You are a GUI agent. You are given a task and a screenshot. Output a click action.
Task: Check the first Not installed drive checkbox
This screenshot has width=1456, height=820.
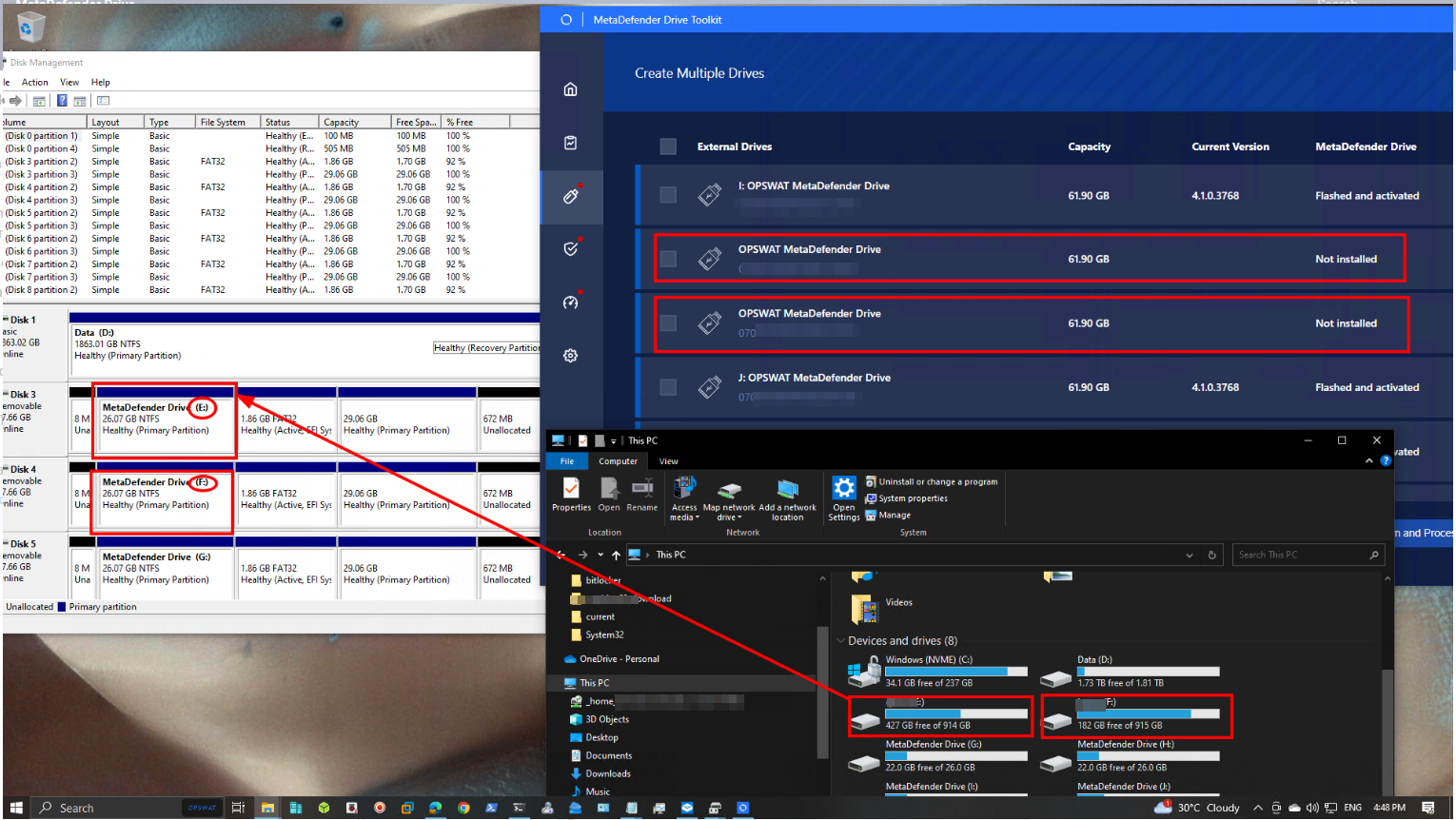[x=668, y=259]
